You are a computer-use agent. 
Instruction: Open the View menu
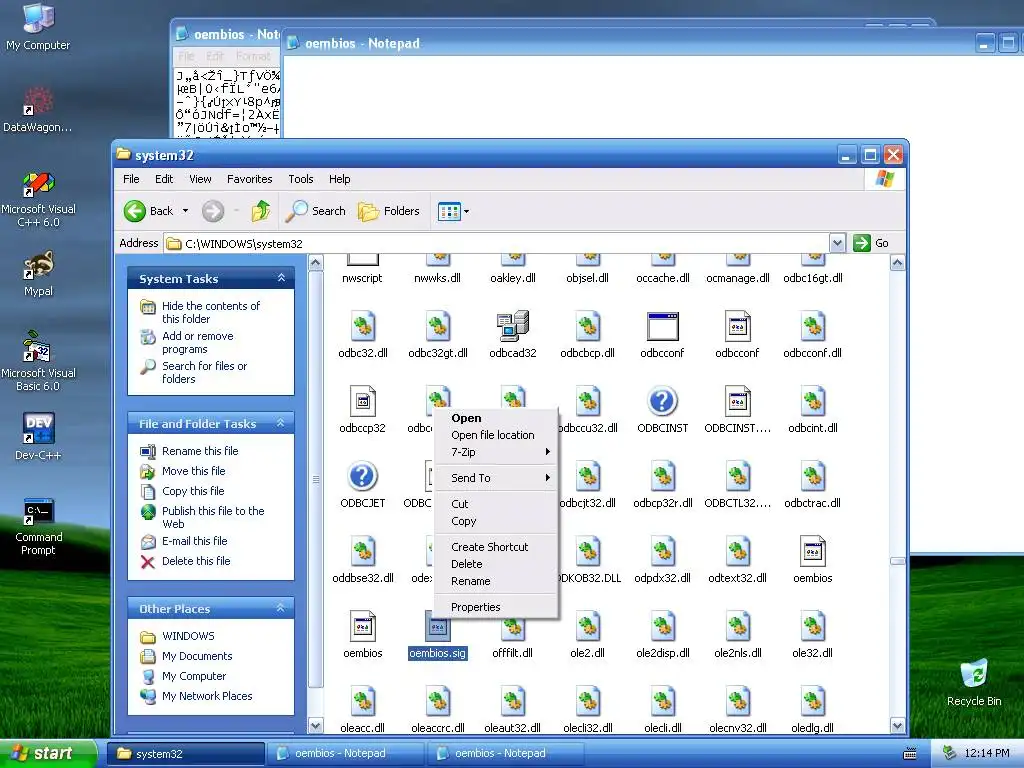coord(200,179)
